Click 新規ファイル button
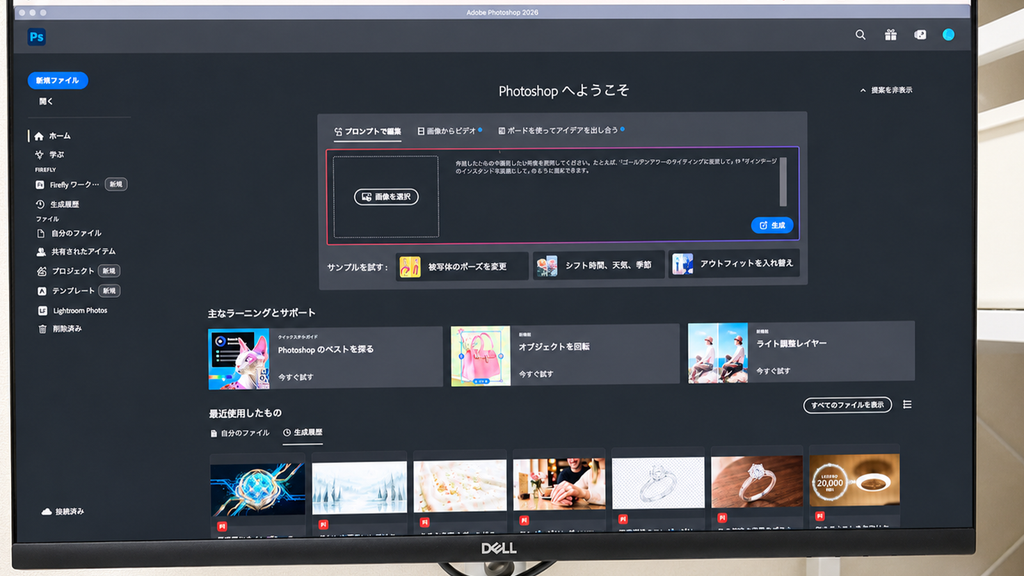Screen dimensions: 1024x576 (x=57, y=80)
